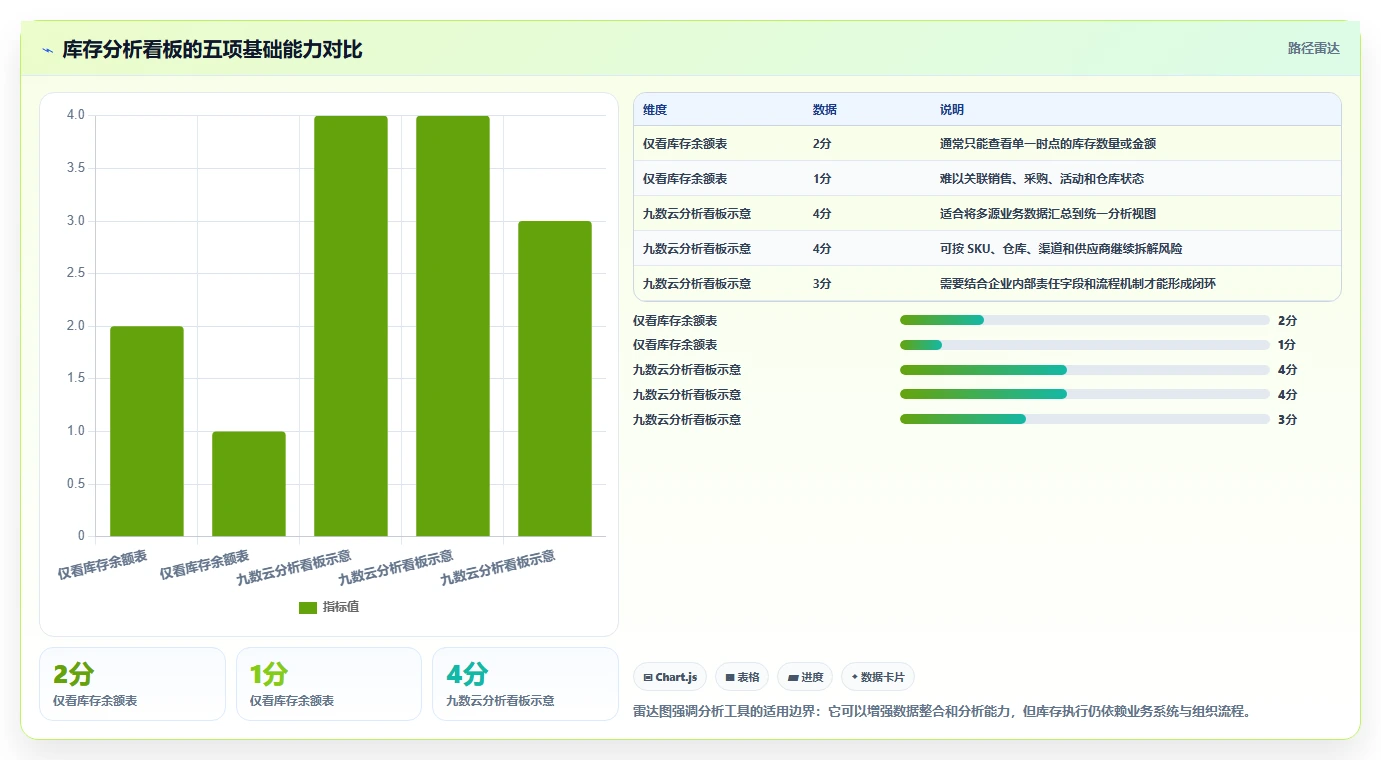
Task: Select the cell 适合将多源业务数据汇总到统一分析视图
Action: click(1048, 214)
